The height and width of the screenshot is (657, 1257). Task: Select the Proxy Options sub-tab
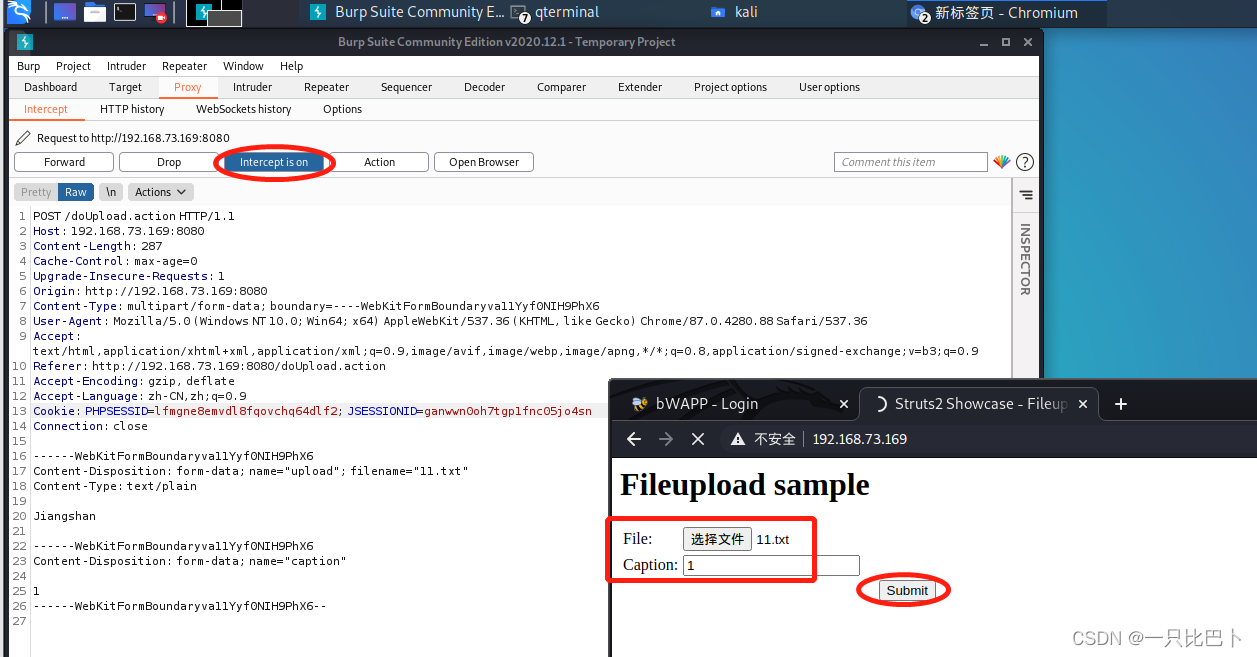[342, 109]
